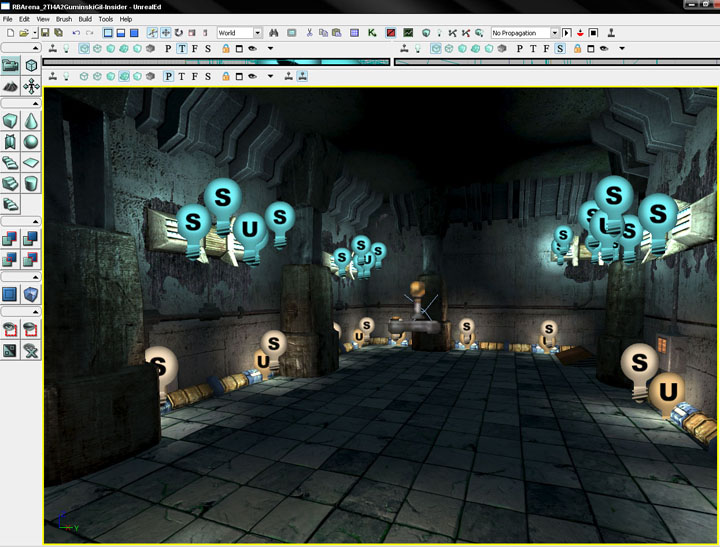Open perspective viewport options dropdown arrow
Screen dimensions: 720x547
tap(270, 76)
